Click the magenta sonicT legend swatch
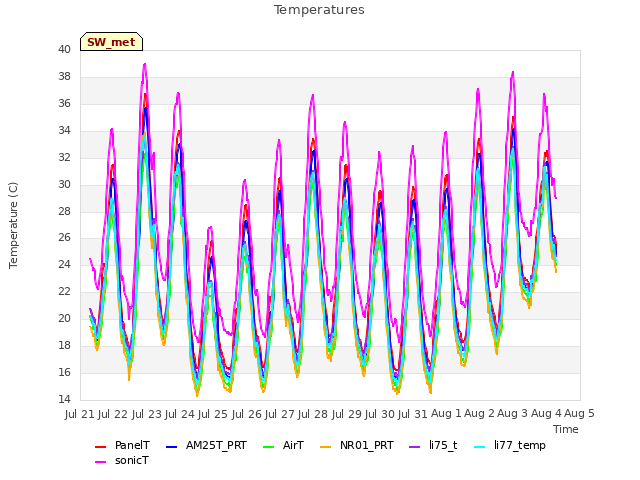Image resolution: width=640 pixels, height=480 pixels. pyautogui.click(x=100, y=462)
